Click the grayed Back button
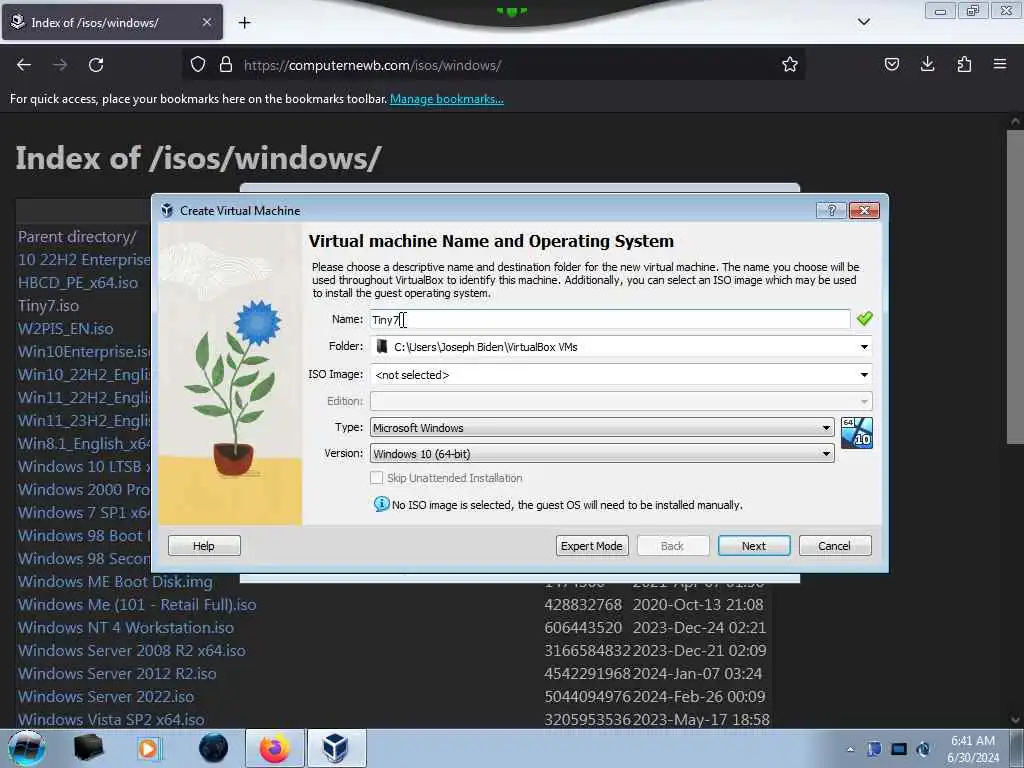The height and width of the screenshot is (768, 1024). tap(672, 546)
